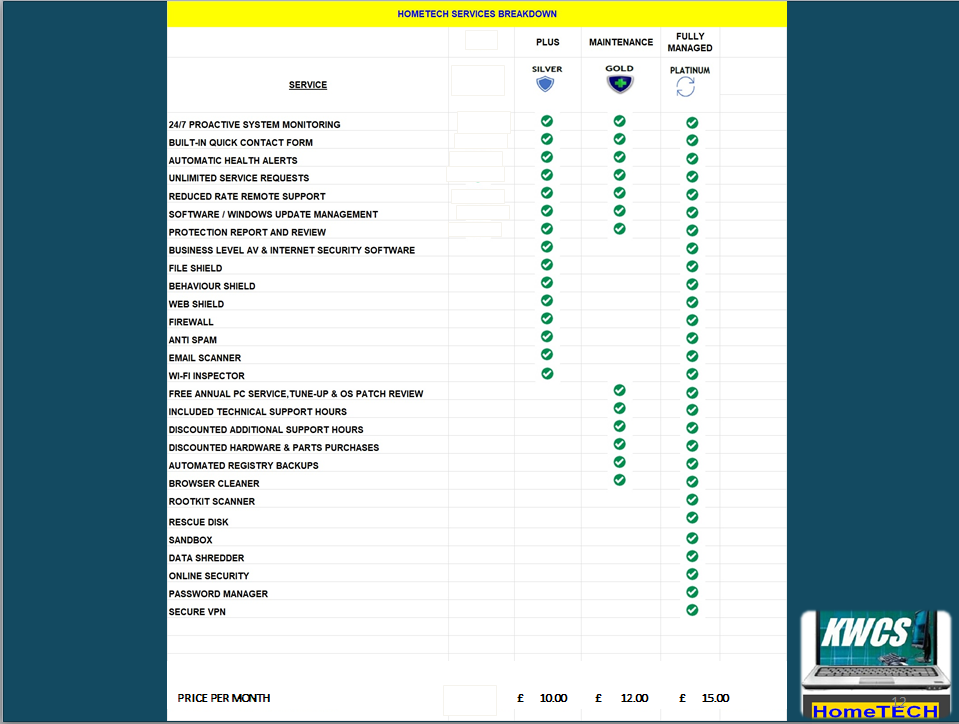Image resolution: width=959 pixels, height=724 pixels.
Task: Click the underlined SERVICE heading
Action: click(x=308, y=85)
